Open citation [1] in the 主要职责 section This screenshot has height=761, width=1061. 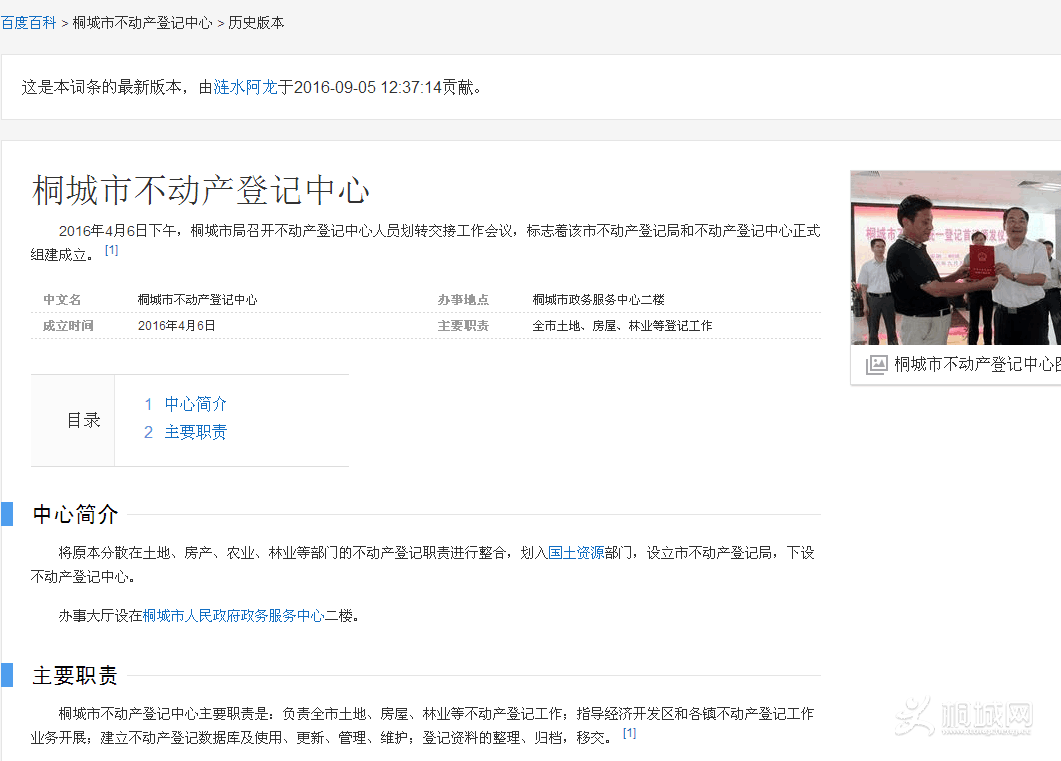pos(629,733)
